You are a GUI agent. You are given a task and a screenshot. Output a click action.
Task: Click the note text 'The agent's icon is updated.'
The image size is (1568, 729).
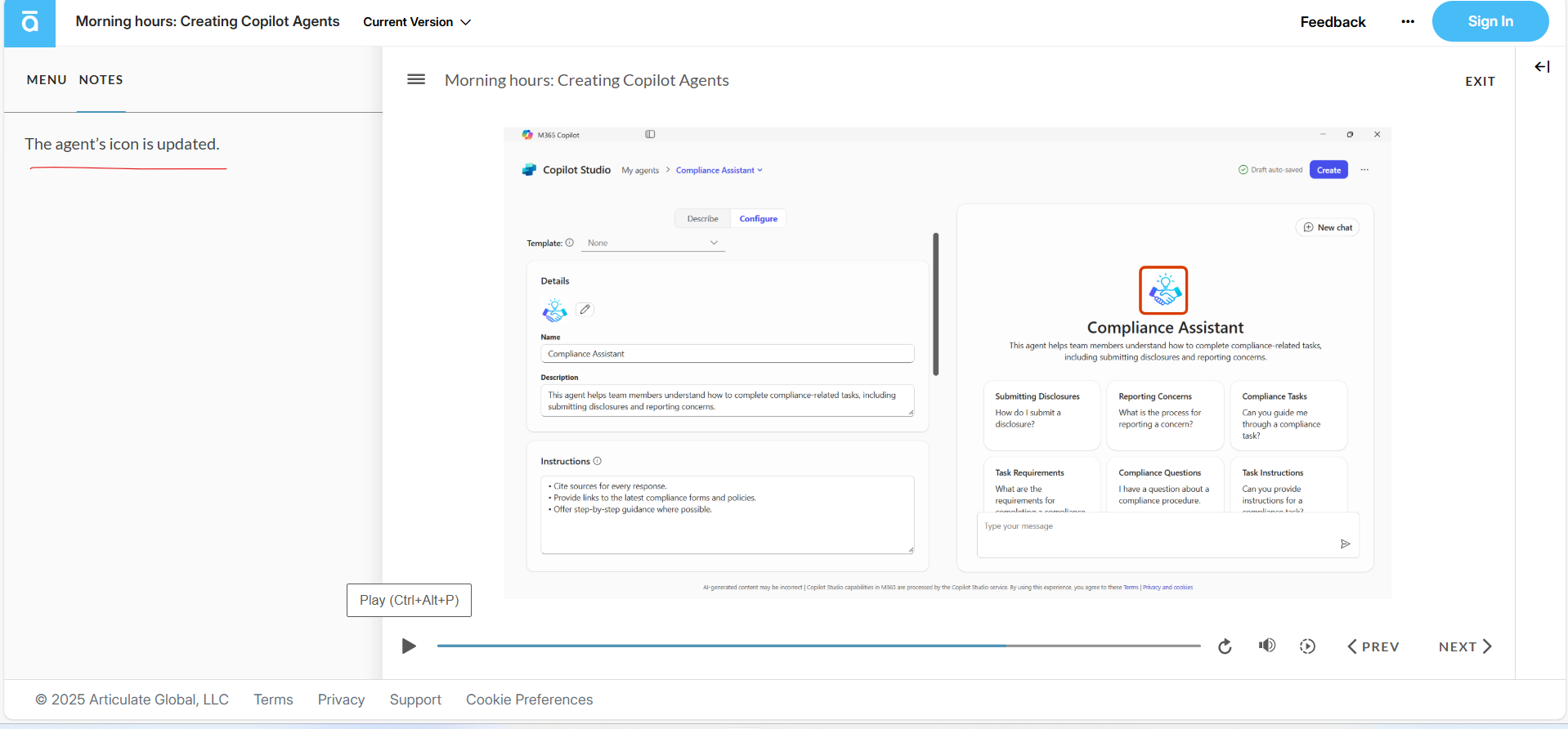122,145
